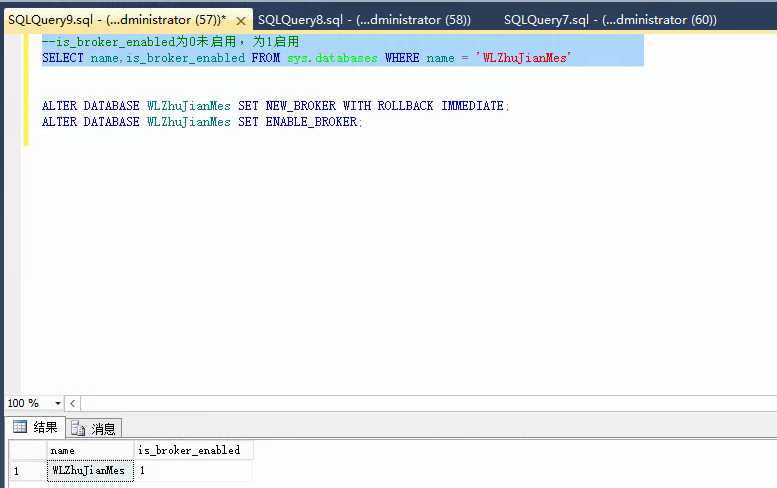Click sys.databases in the query
The image size is (777, 488).
333,58
